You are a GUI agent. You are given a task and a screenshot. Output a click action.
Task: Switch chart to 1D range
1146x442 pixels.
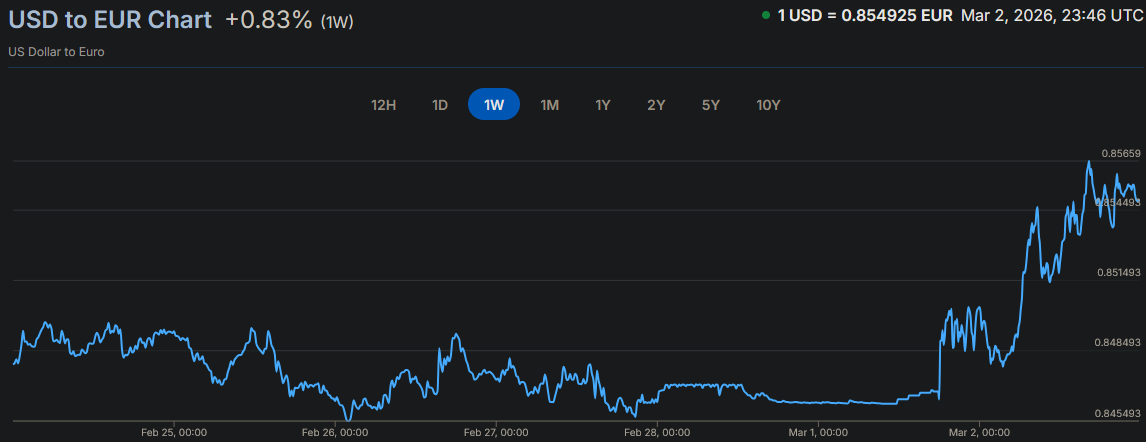click(x=439, y=105)
